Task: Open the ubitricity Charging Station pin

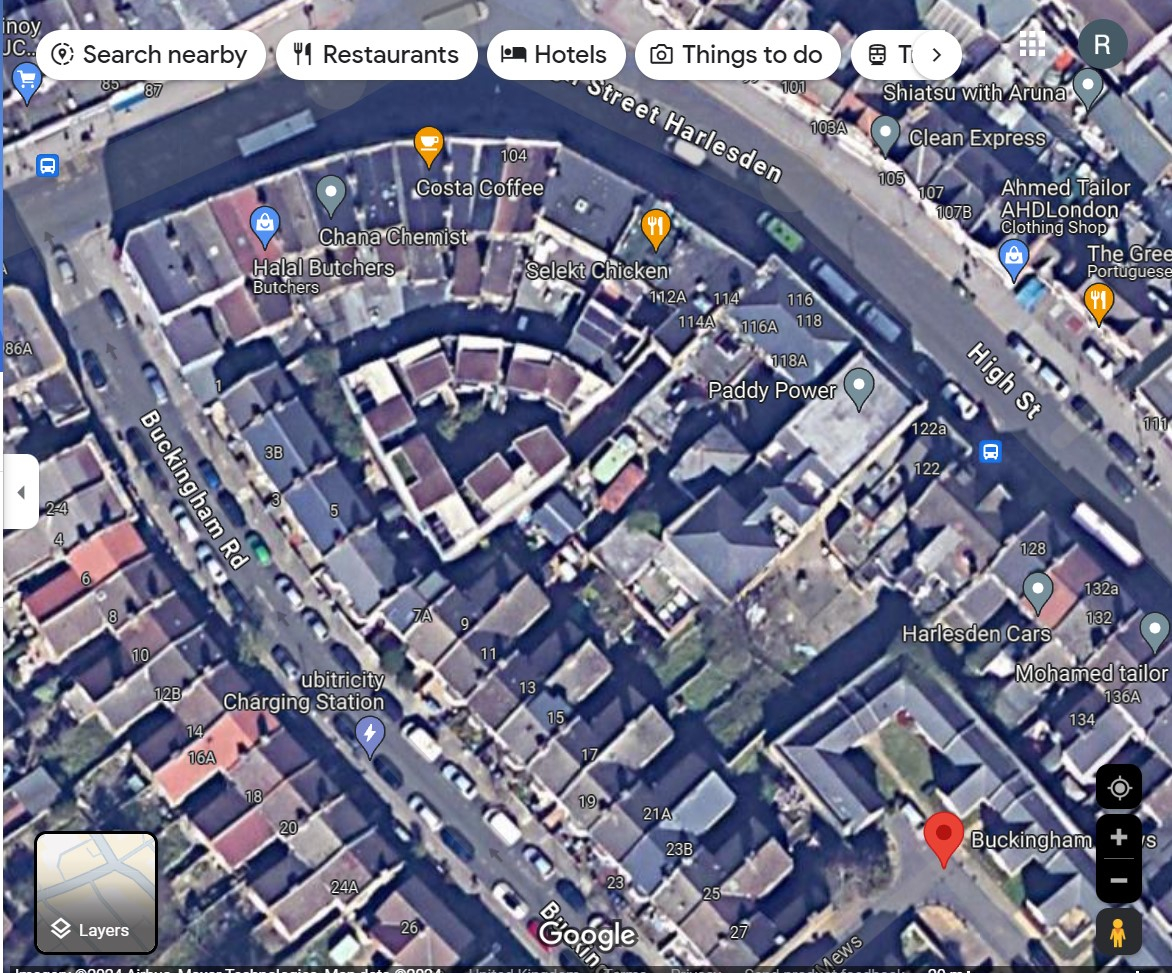Action: [x=369, y=735]
